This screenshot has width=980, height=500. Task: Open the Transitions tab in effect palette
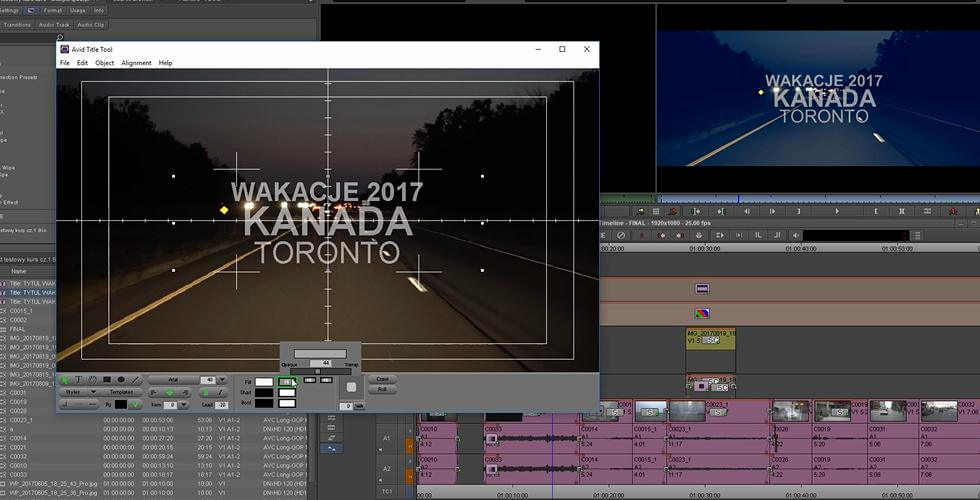(x=18, y=25)
